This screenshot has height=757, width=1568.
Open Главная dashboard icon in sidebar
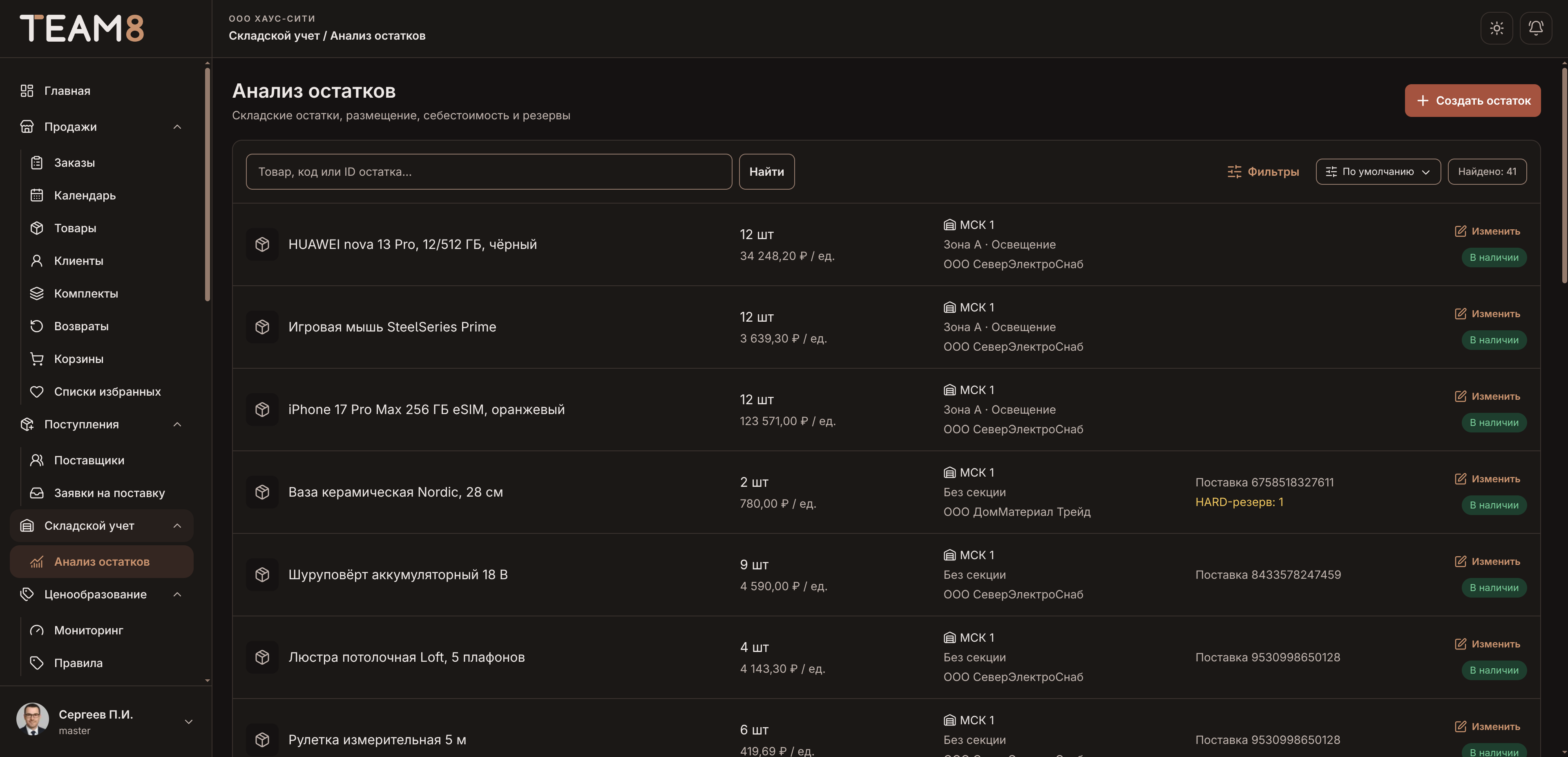pos(27,91)
